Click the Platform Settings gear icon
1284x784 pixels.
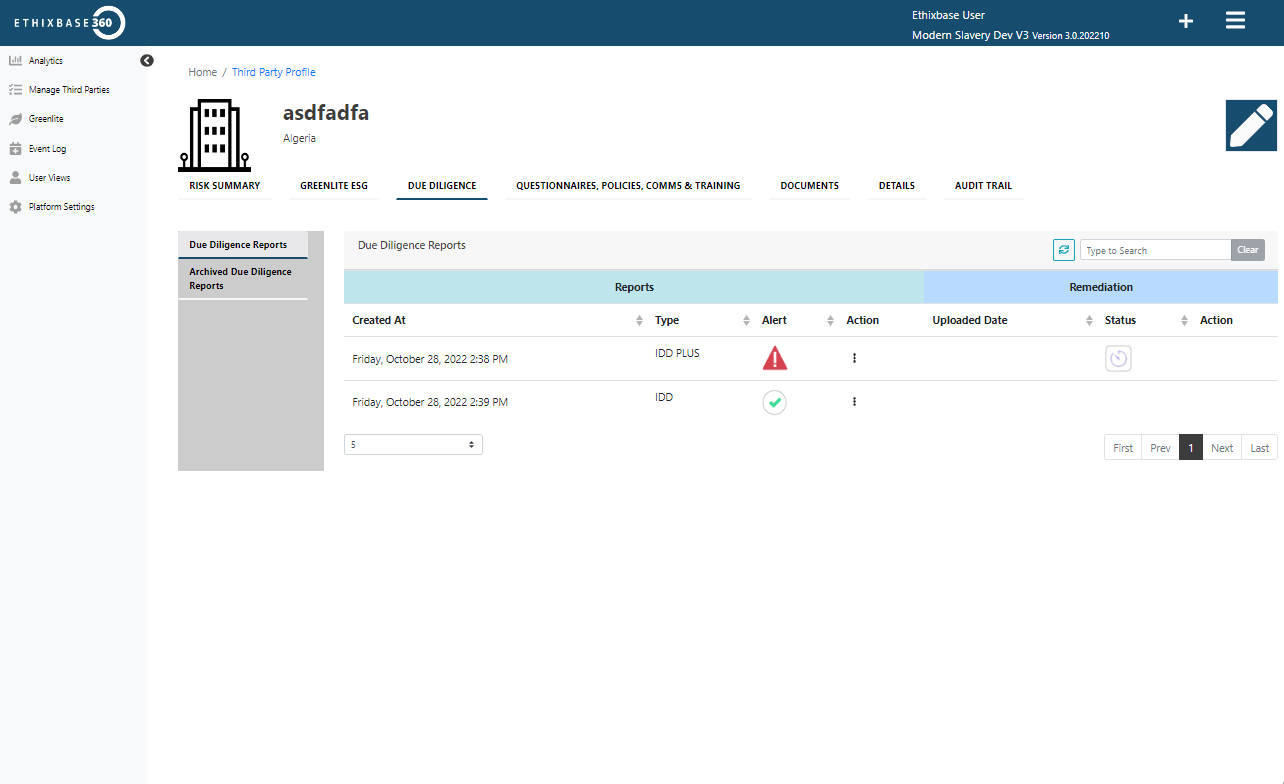(16, 206)
